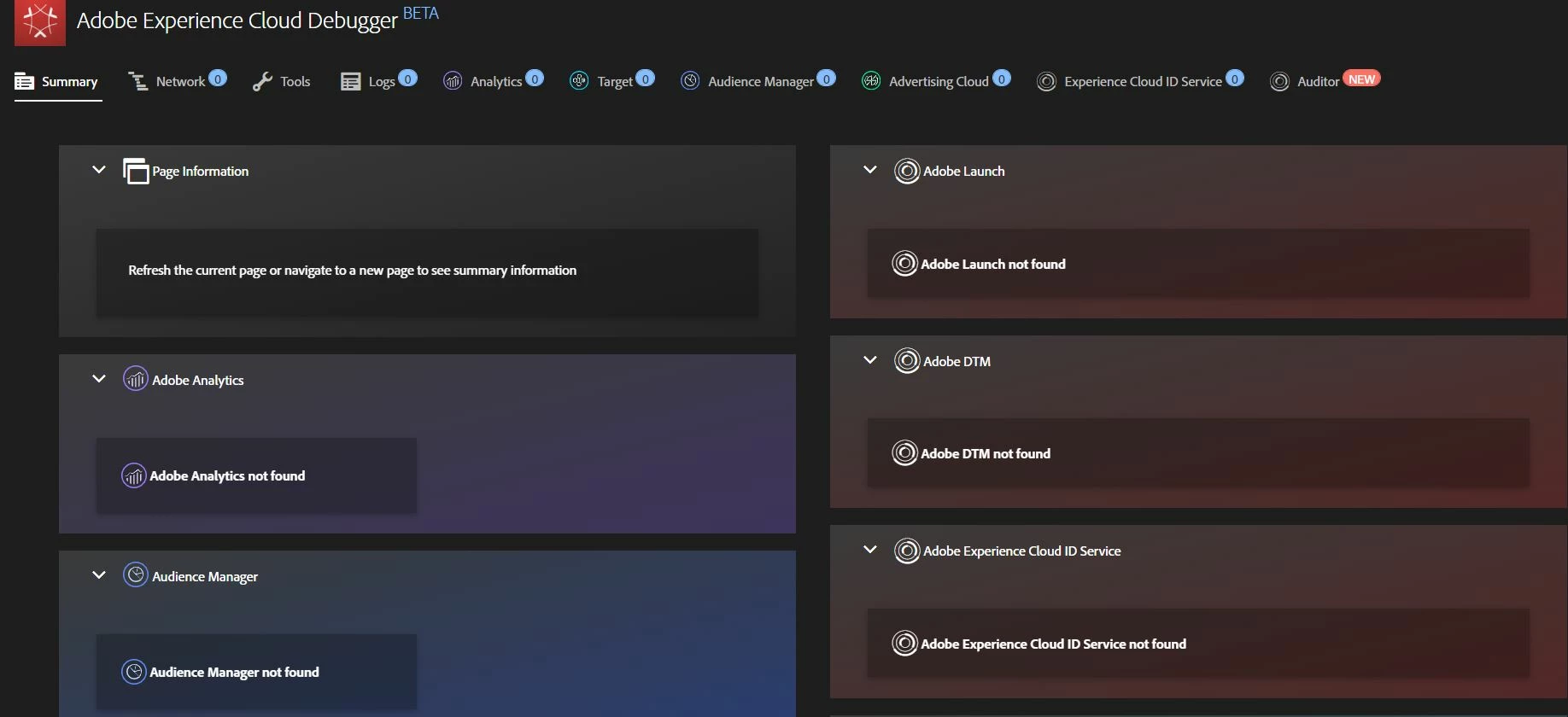This screenshot has height=717, width=1568.
Task: Switch to the Network tab
Action: pos(180,82)
